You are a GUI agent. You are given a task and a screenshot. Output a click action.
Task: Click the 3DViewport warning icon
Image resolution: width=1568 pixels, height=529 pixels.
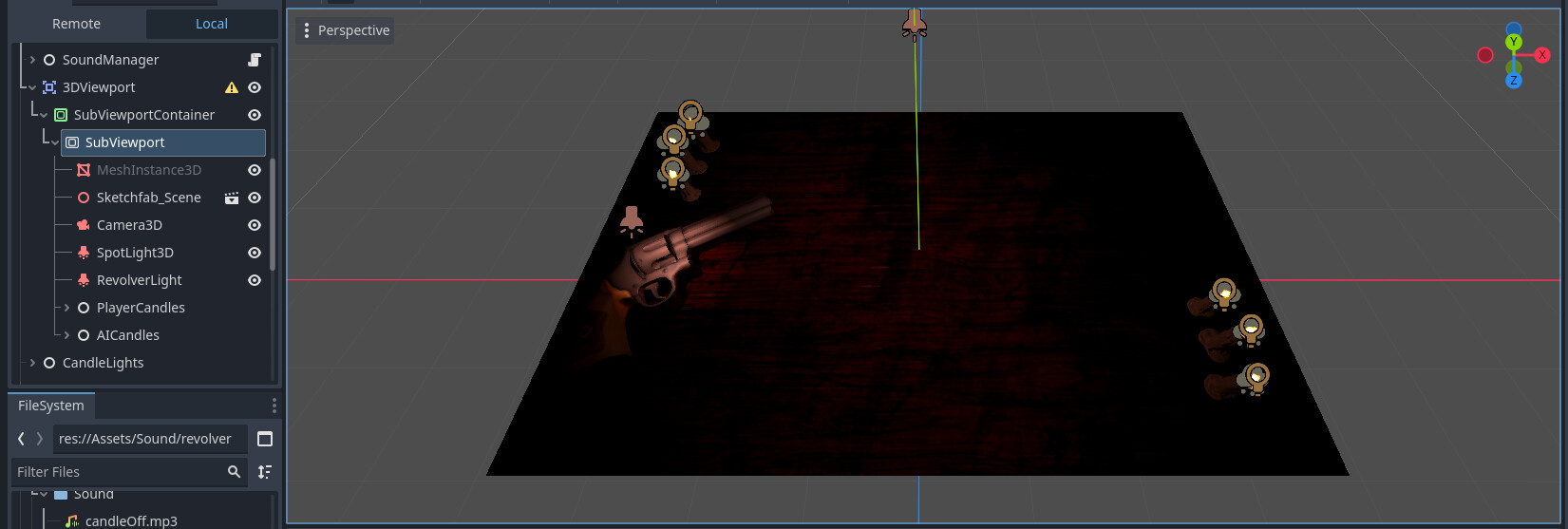231,87
